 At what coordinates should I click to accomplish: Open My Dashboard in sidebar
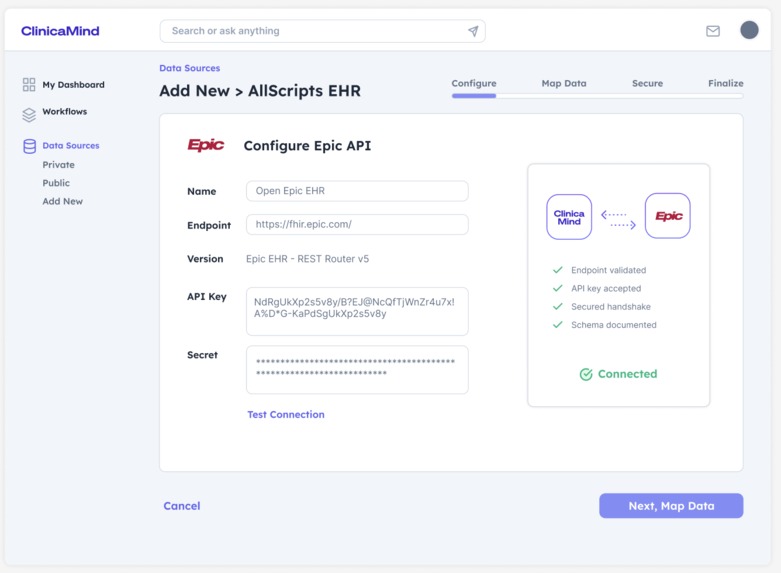coord(73,85)
